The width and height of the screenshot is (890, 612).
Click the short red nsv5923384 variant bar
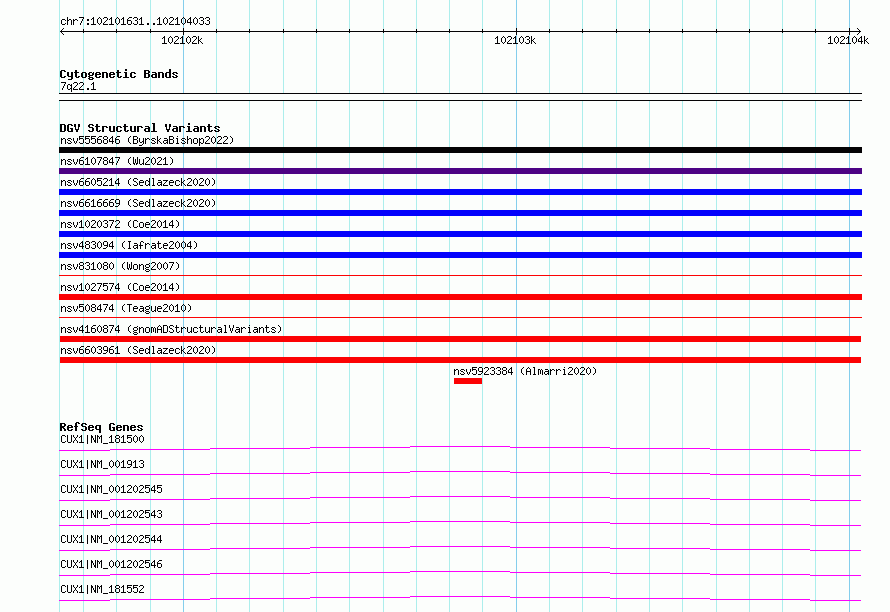pyautogui.click(x=468, y=381)
